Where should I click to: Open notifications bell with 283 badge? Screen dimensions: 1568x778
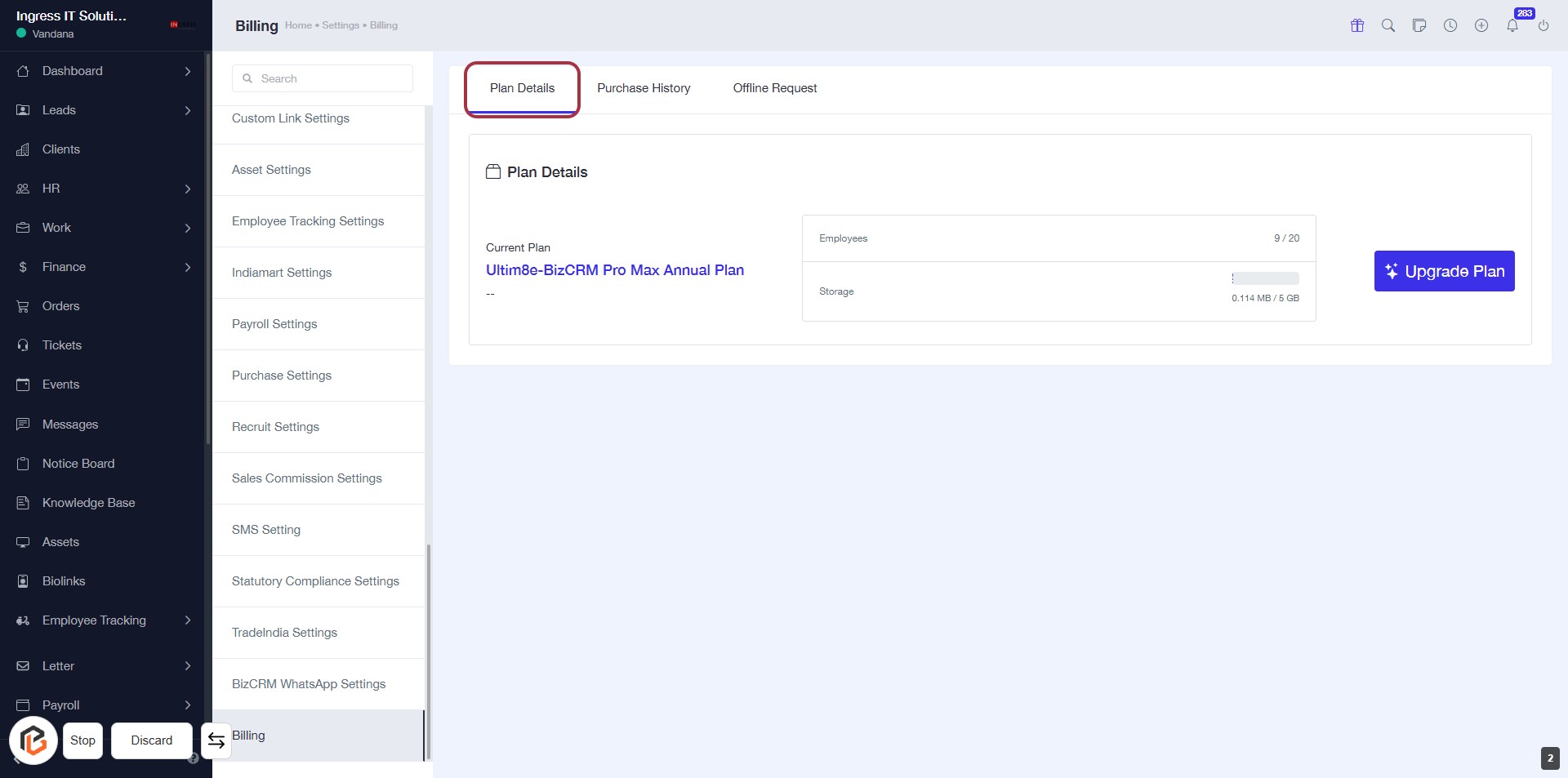point(1512,25)
